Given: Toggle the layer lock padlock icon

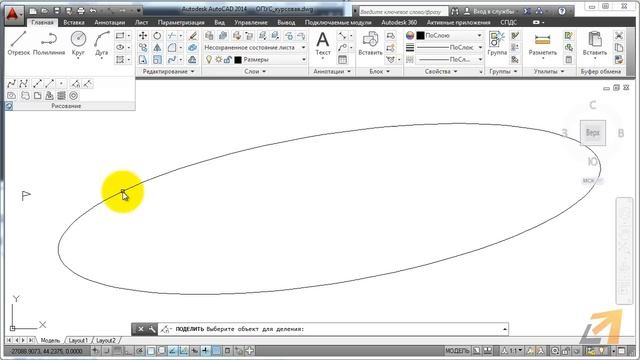Looking at the screenshot, I should (228, 60).
